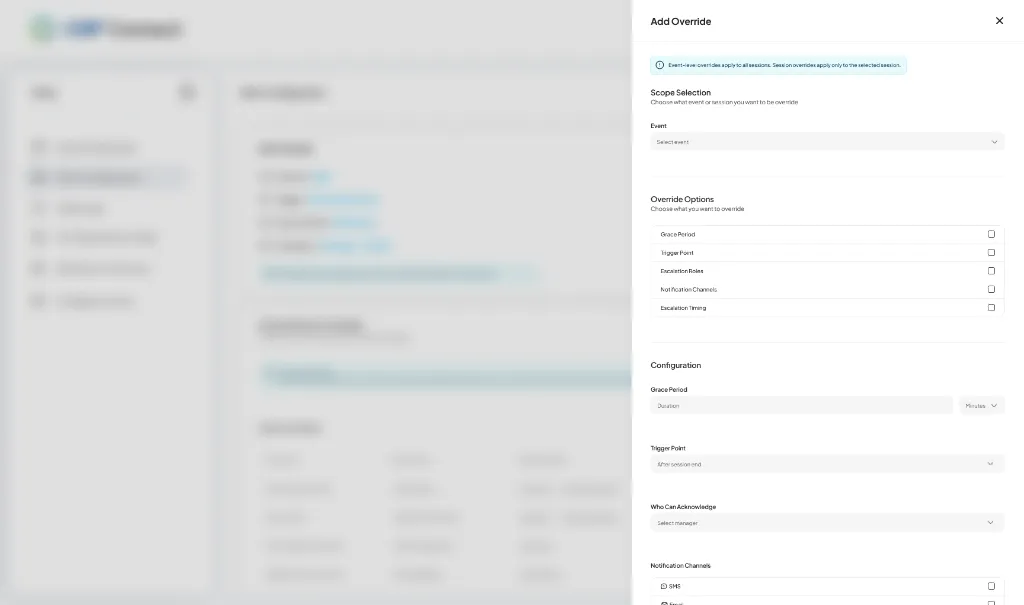Select the Escalation Timing override checkbox

pyautogui.click(x=991, y=307)
